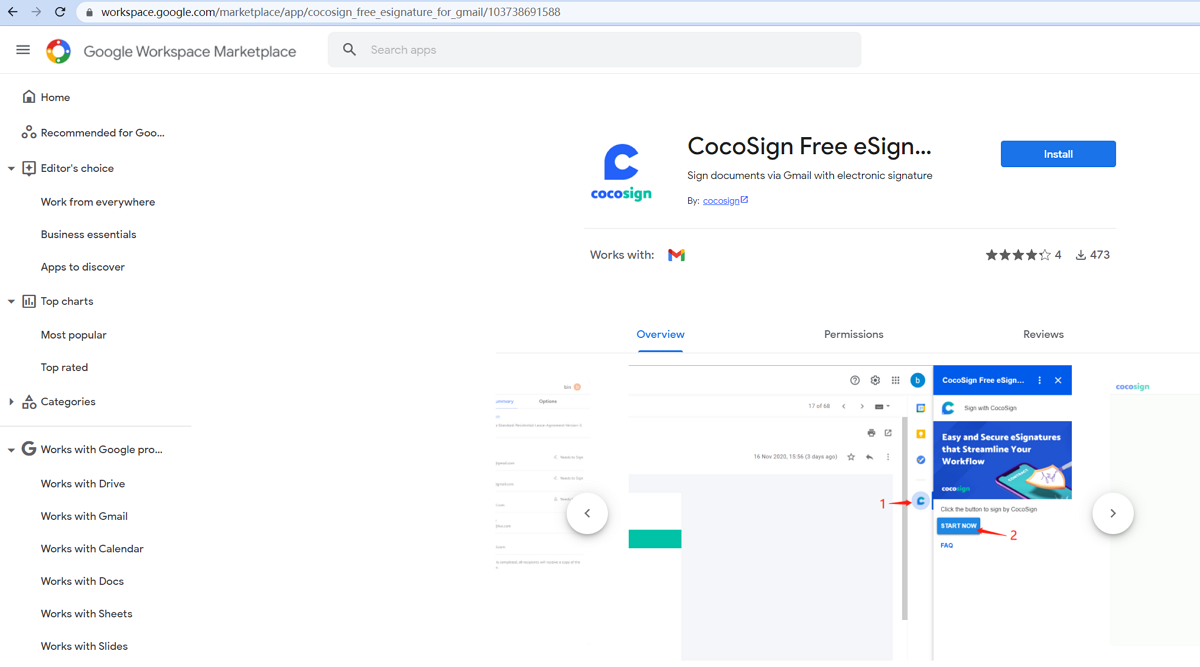This screenshot has width=1200, height=667.
Task: Switch to the Overview tab
Action: pyautogui.click(x=660, y=334)
